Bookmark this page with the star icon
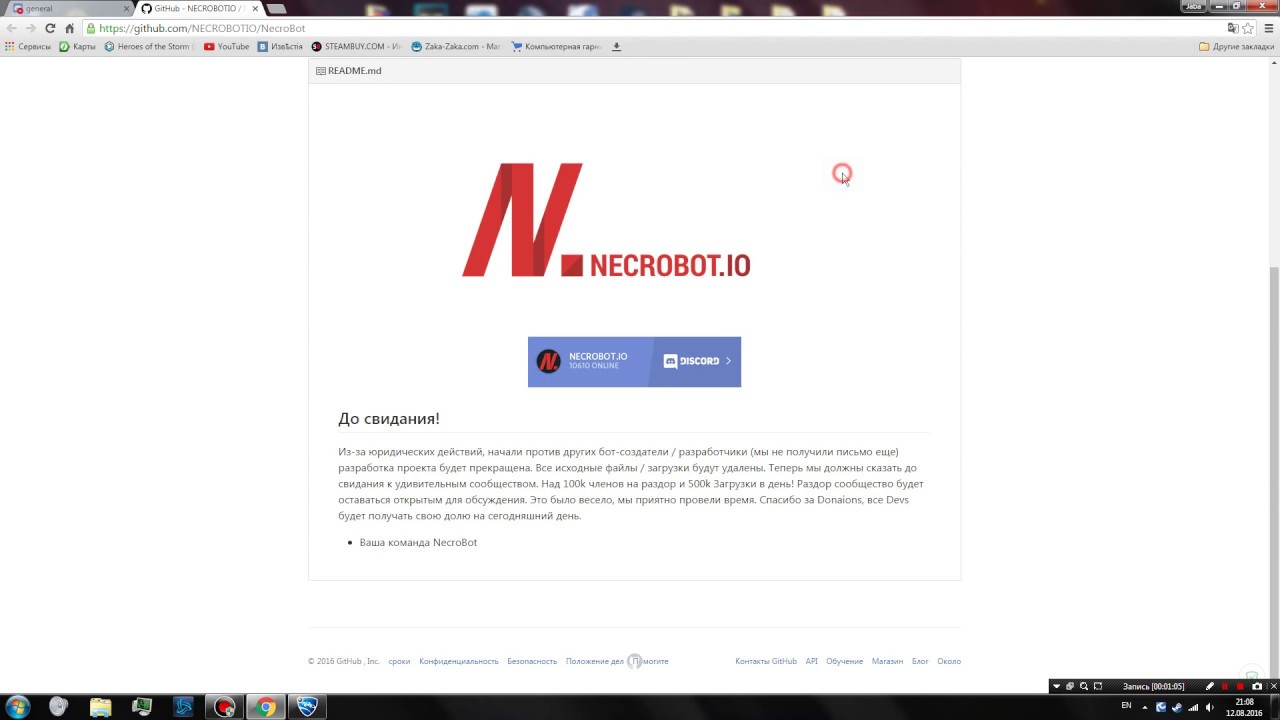Image resolution: width=1280 pixels, height=720 pixels. (x=1248, y=28)
